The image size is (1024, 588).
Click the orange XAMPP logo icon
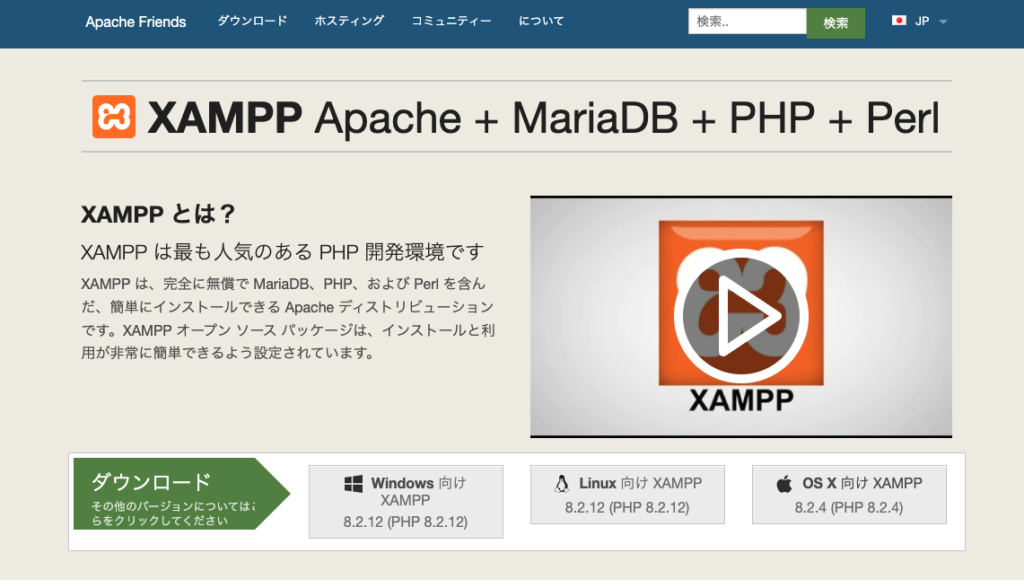114,117
